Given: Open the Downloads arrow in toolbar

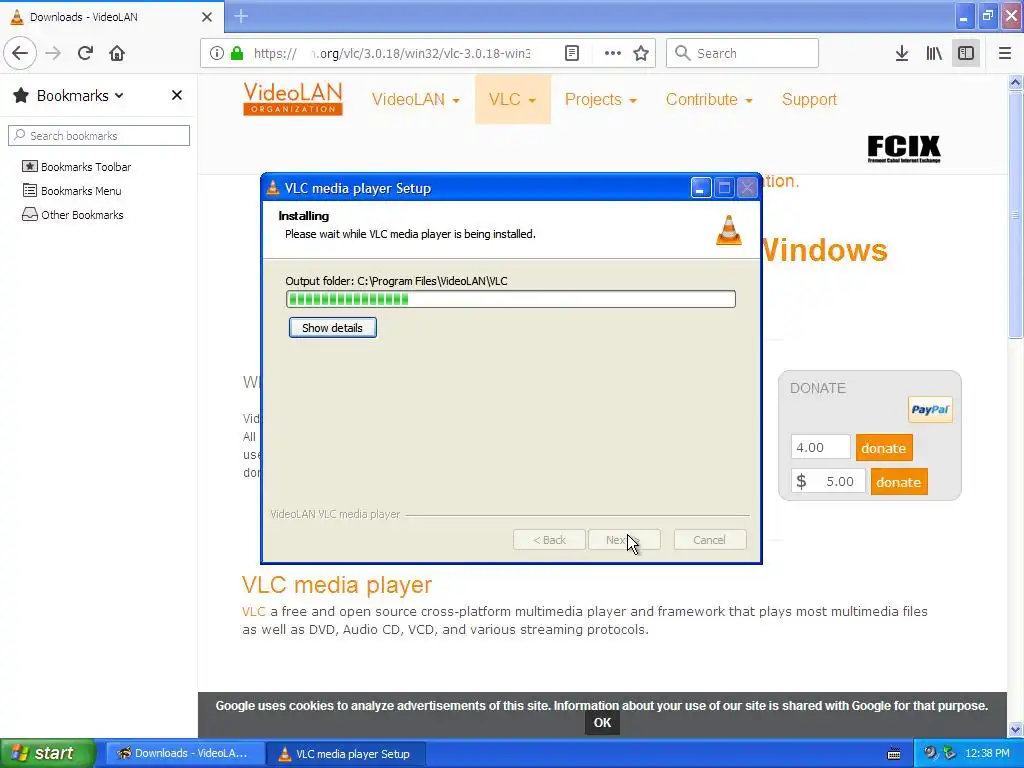Looking at the screenshot, I should pos(901,53).
